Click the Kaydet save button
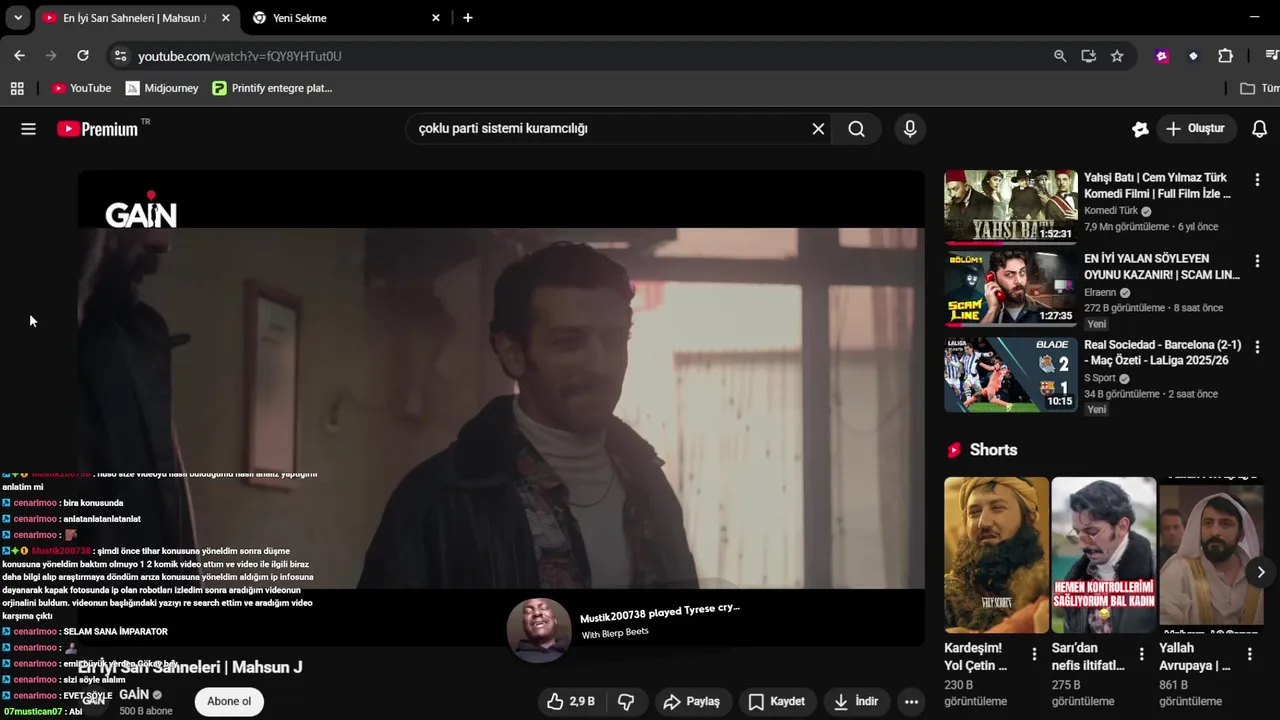This screenshot has width=1280, height=720. (x=776, y=702)
